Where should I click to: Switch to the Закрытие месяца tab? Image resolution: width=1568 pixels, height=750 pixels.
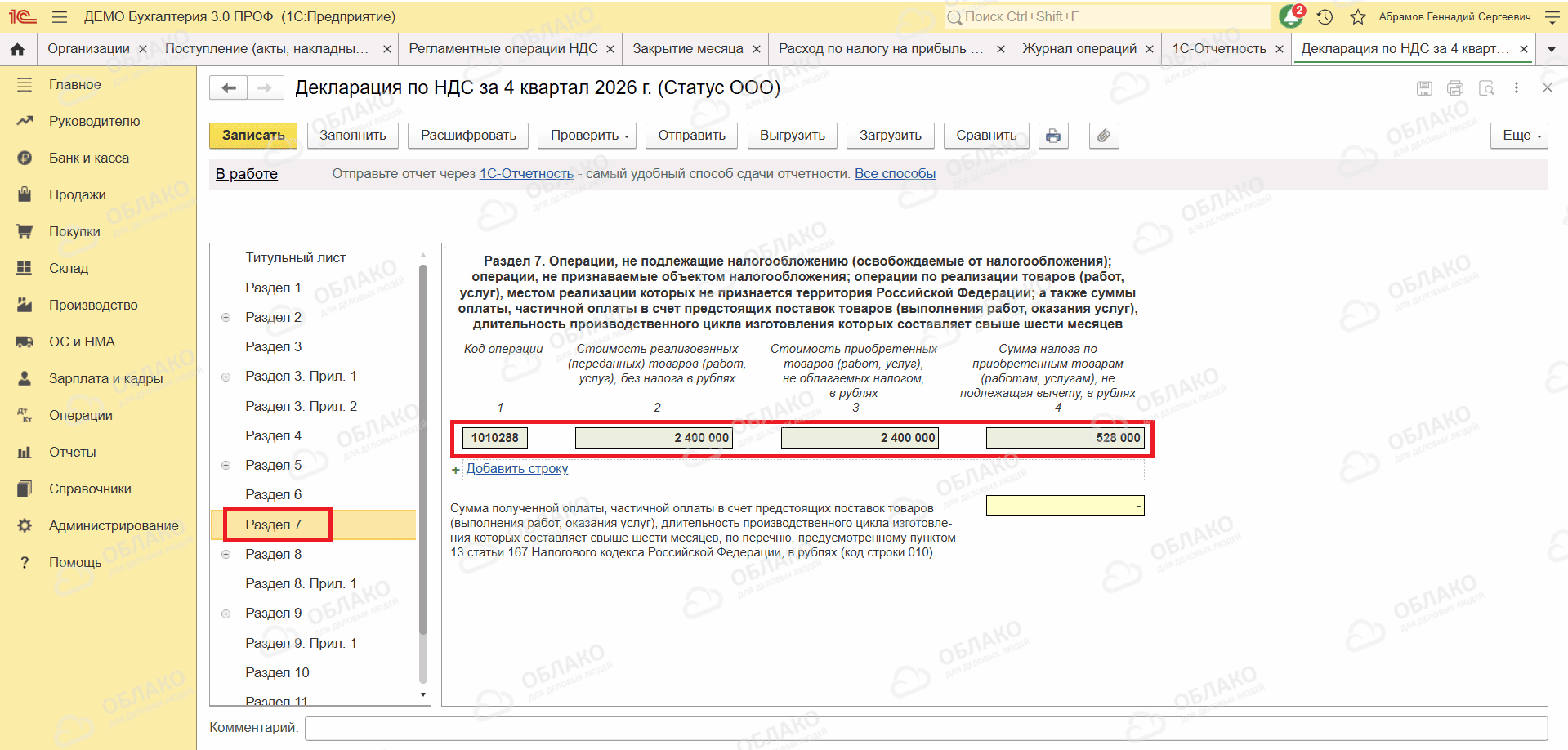(688, 49)
